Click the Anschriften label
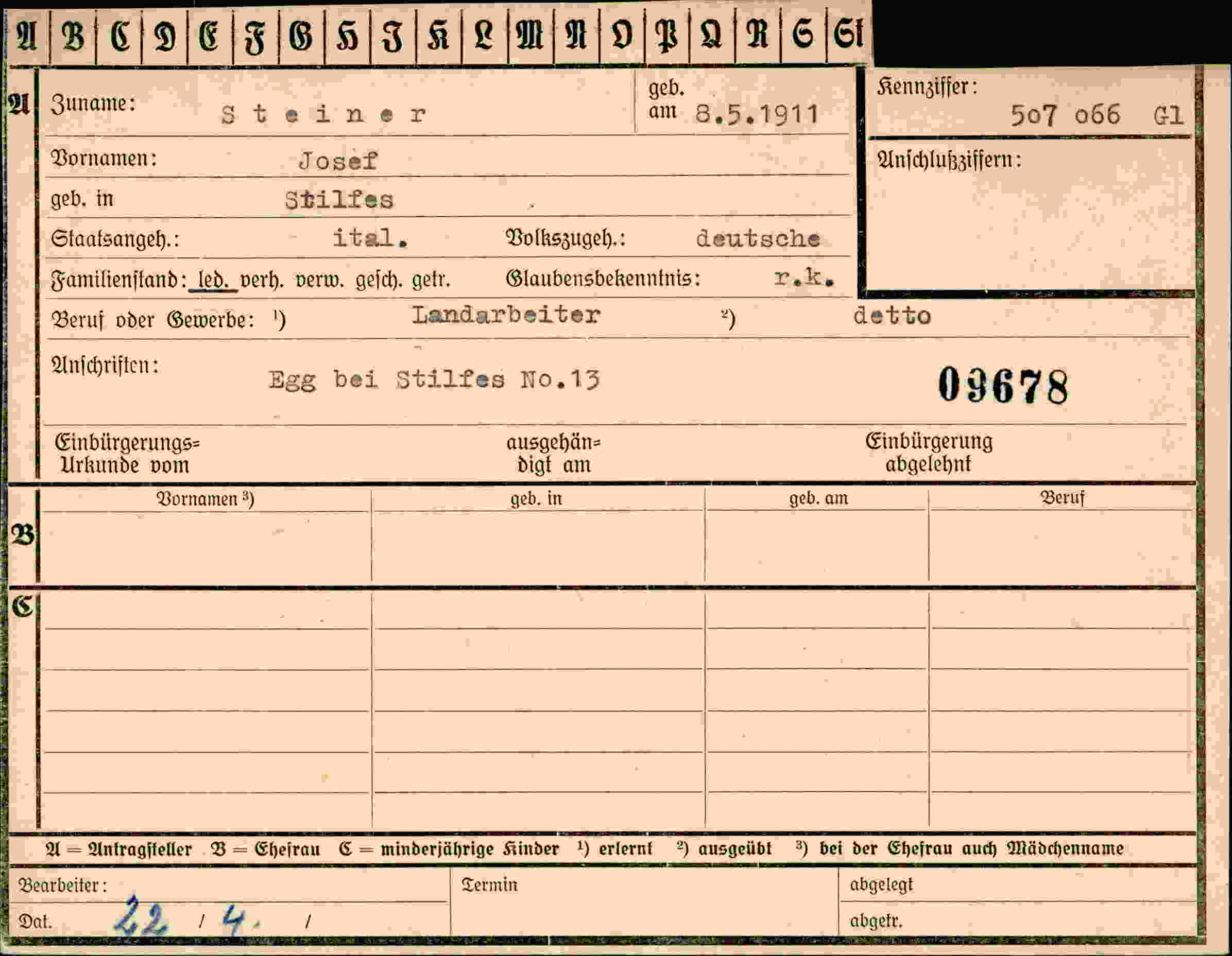Screen dimensions: 1232x956 (105, 366)
